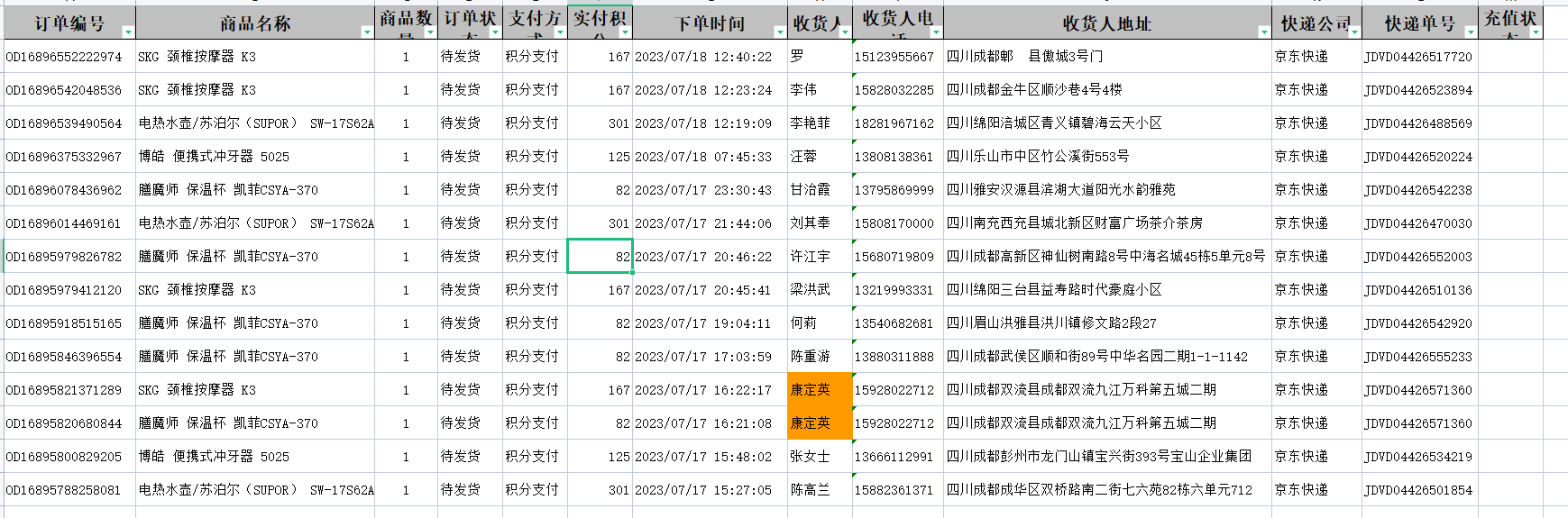This screenshot has height=518, width=1568.
Task: Click recipient name cell 刘其奉
Action: 820,223
